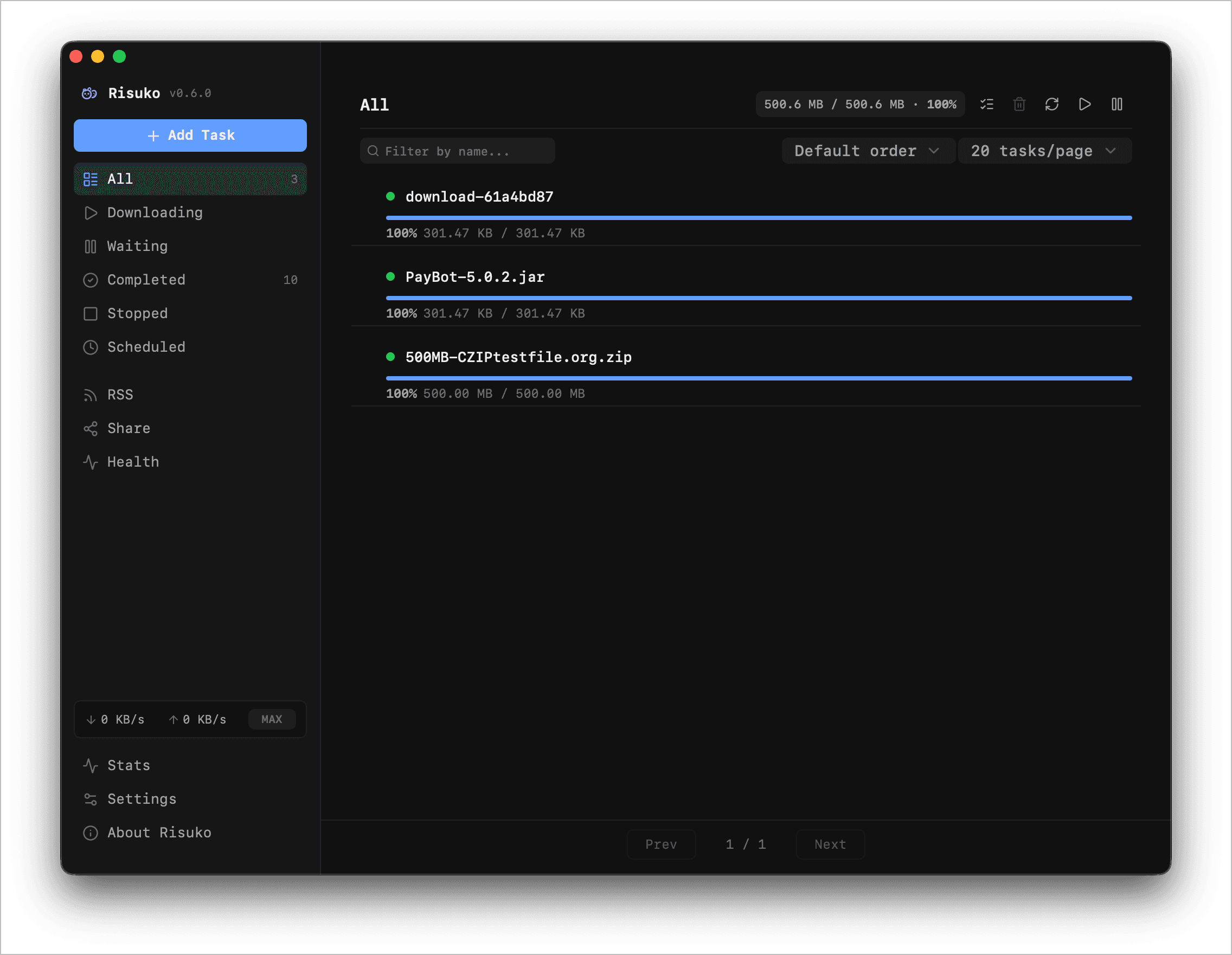Select the download-61a4bd87 task name
Viewport: 1232px width, 955px height.
pos(479,197)
